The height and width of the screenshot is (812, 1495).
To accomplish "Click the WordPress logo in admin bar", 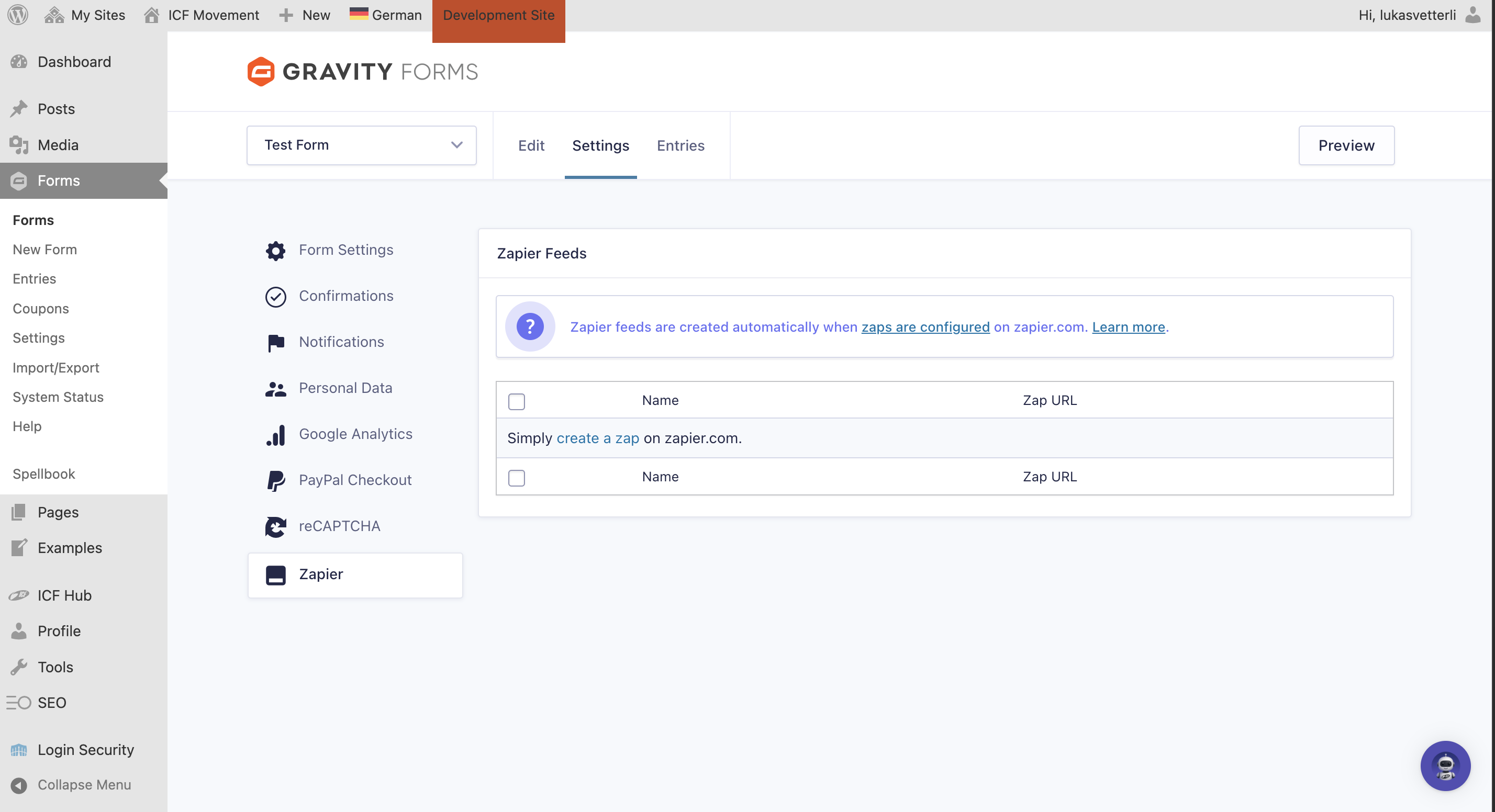I will pyautogui.click(x=18, y=15).
